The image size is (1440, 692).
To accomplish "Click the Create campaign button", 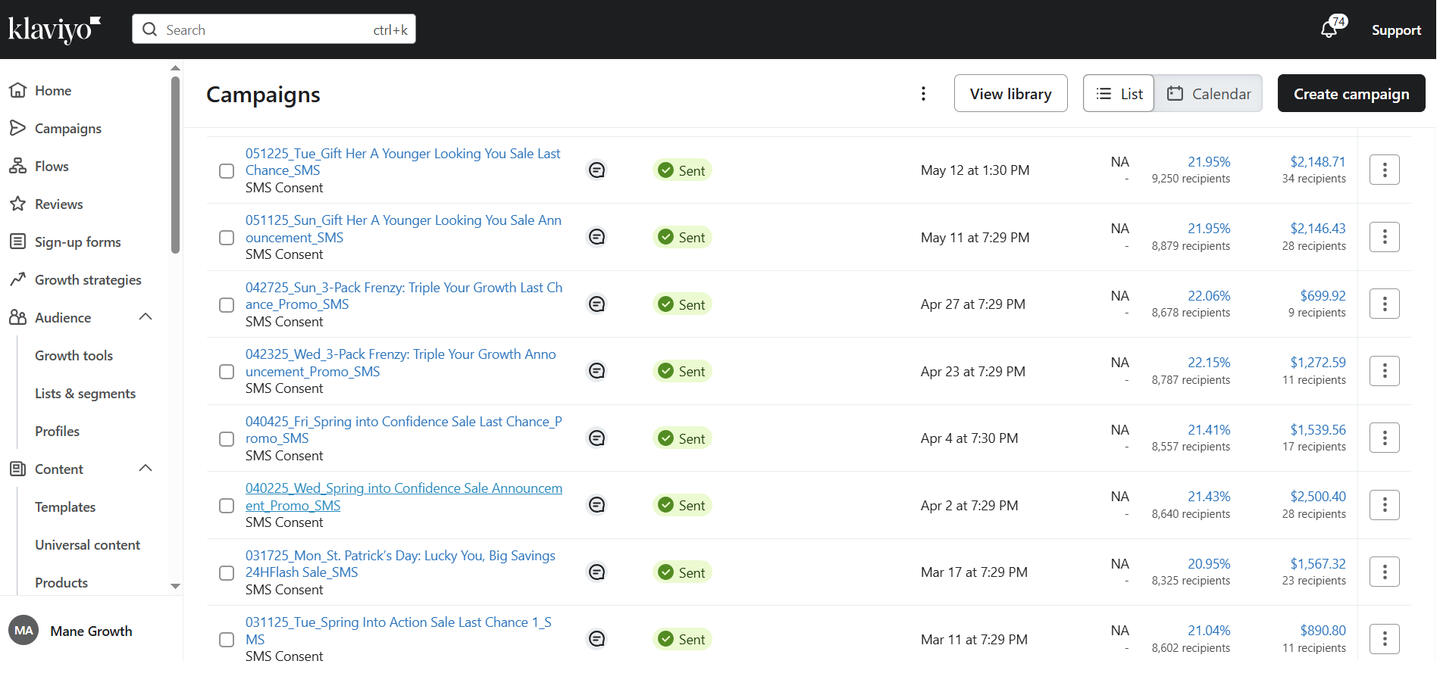I will click(x=1351, y=94).
